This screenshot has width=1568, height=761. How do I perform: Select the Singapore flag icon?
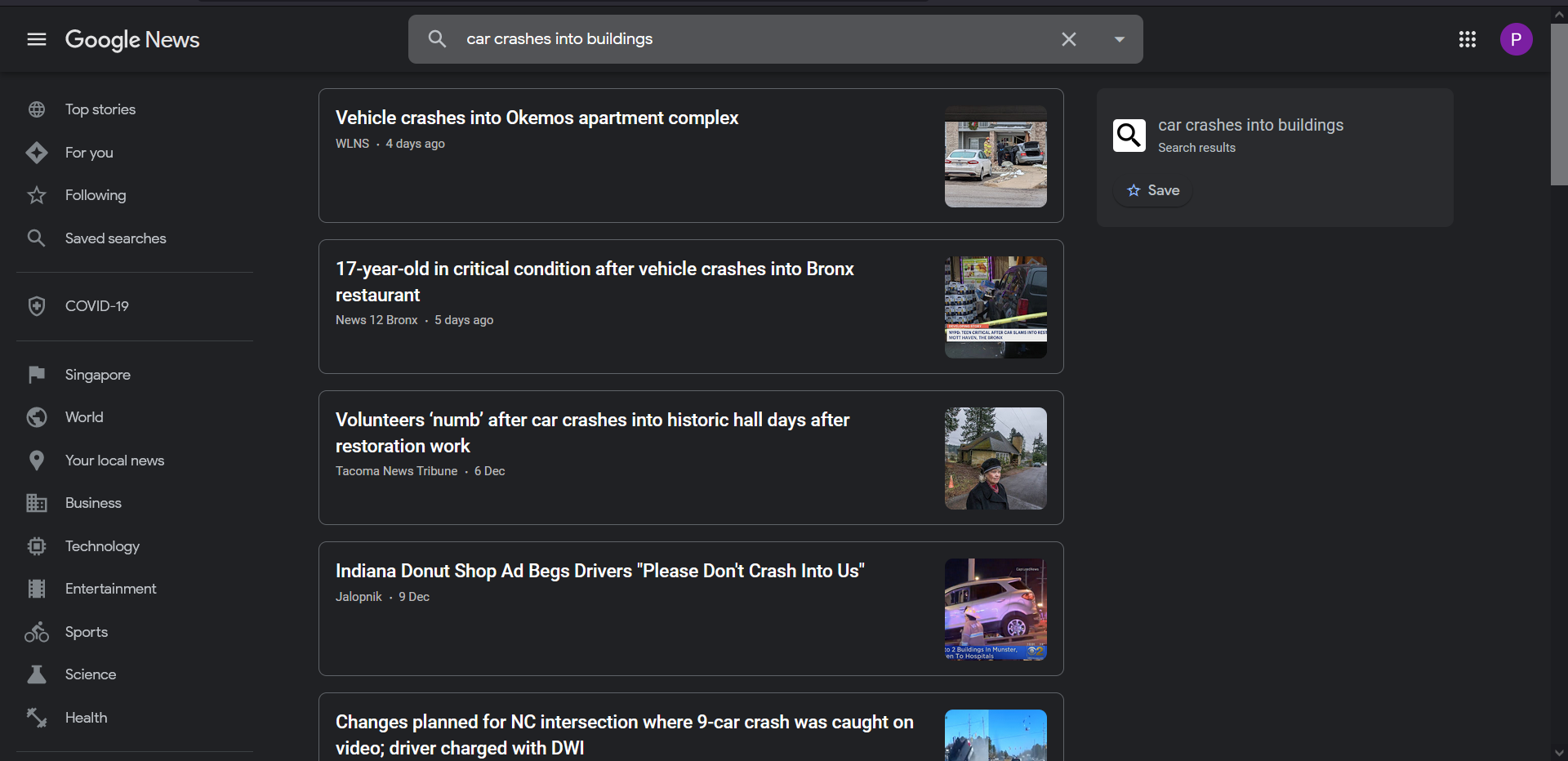(37, 375)
